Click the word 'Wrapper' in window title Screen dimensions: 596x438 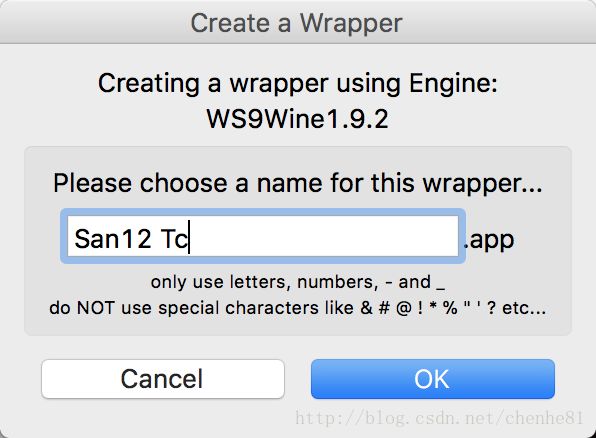351,24
